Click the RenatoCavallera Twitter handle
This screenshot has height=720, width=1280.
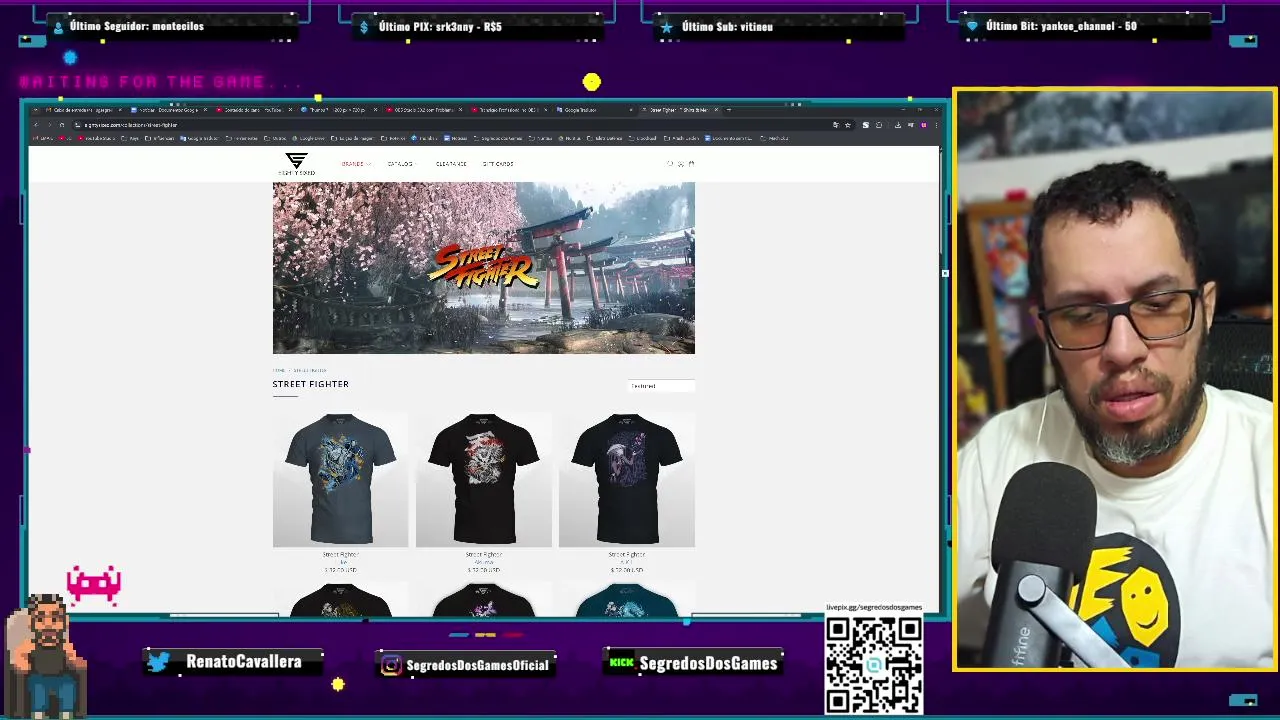click(244, 662)
